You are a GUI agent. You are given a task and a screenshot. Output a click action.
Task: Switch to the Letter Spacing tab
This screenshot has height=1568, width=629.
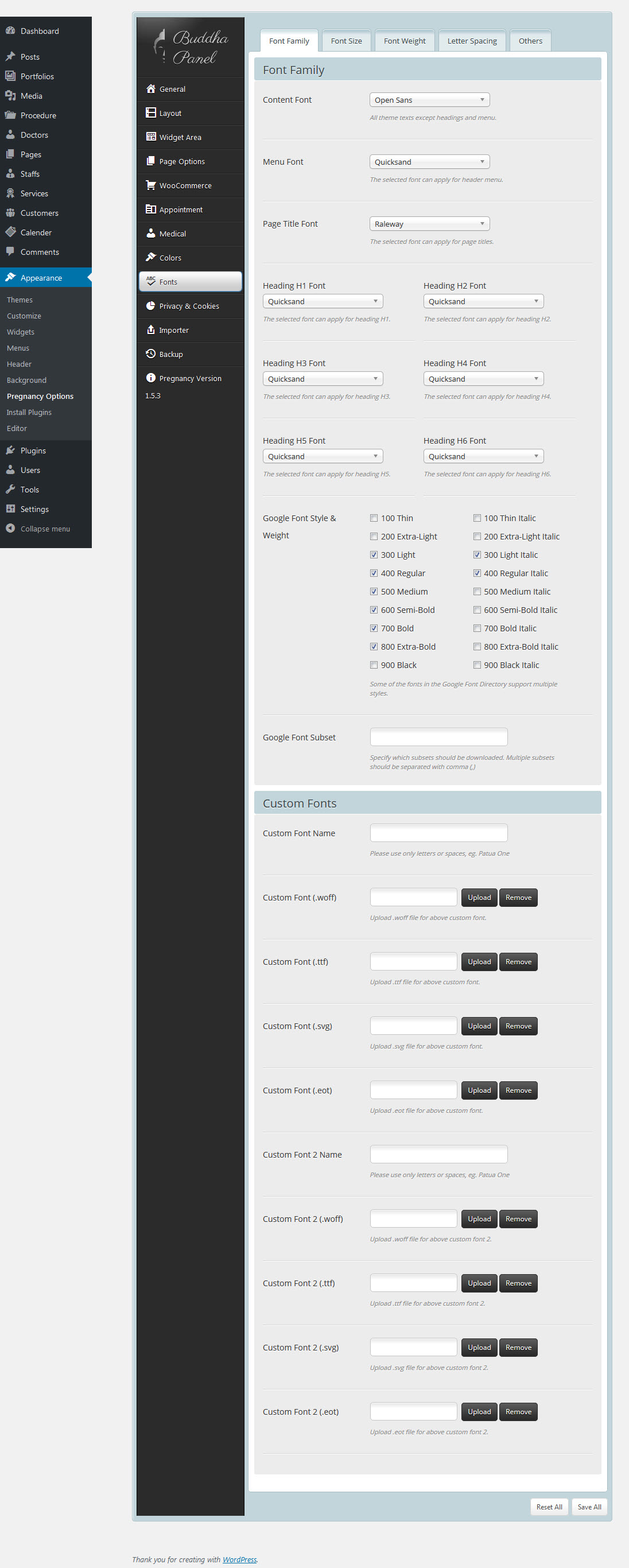472,41
